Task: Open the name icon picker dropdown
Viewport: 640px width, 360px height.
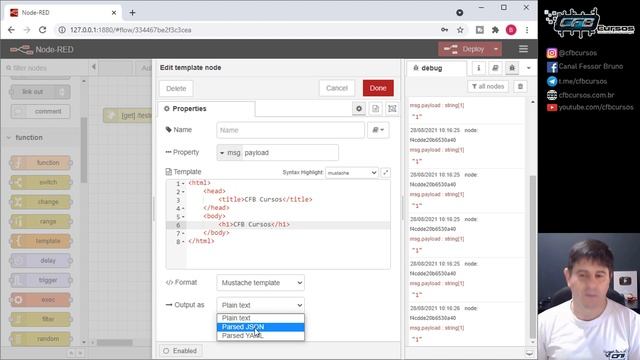Action: pos(378,130)
